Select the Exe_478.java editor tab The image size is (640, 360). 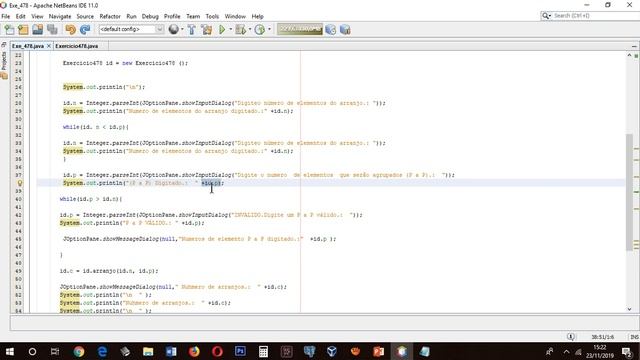(27, 46)
